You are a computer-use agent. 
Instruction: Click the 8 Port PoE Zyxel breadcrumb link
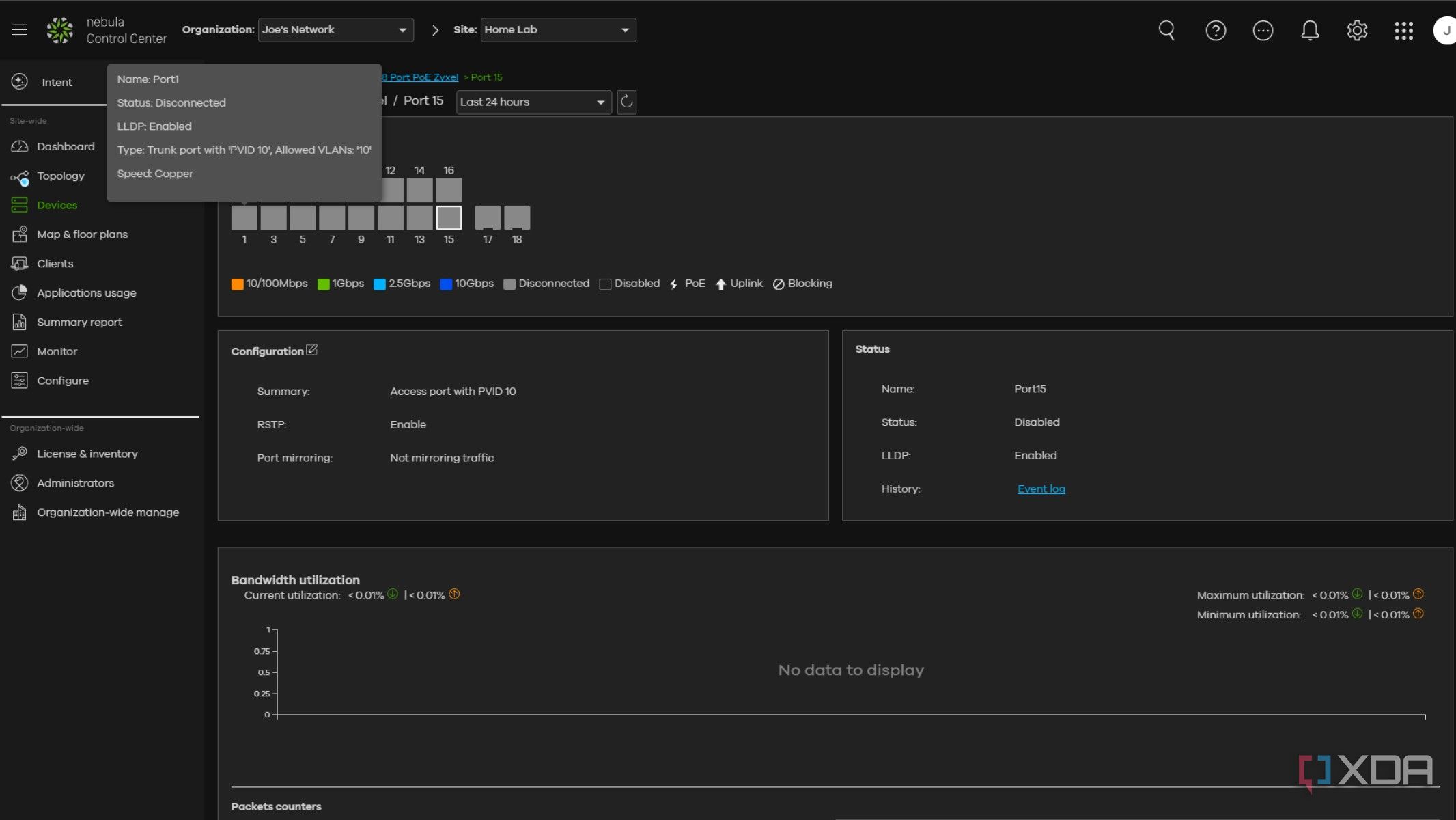(x=421, y=77)
